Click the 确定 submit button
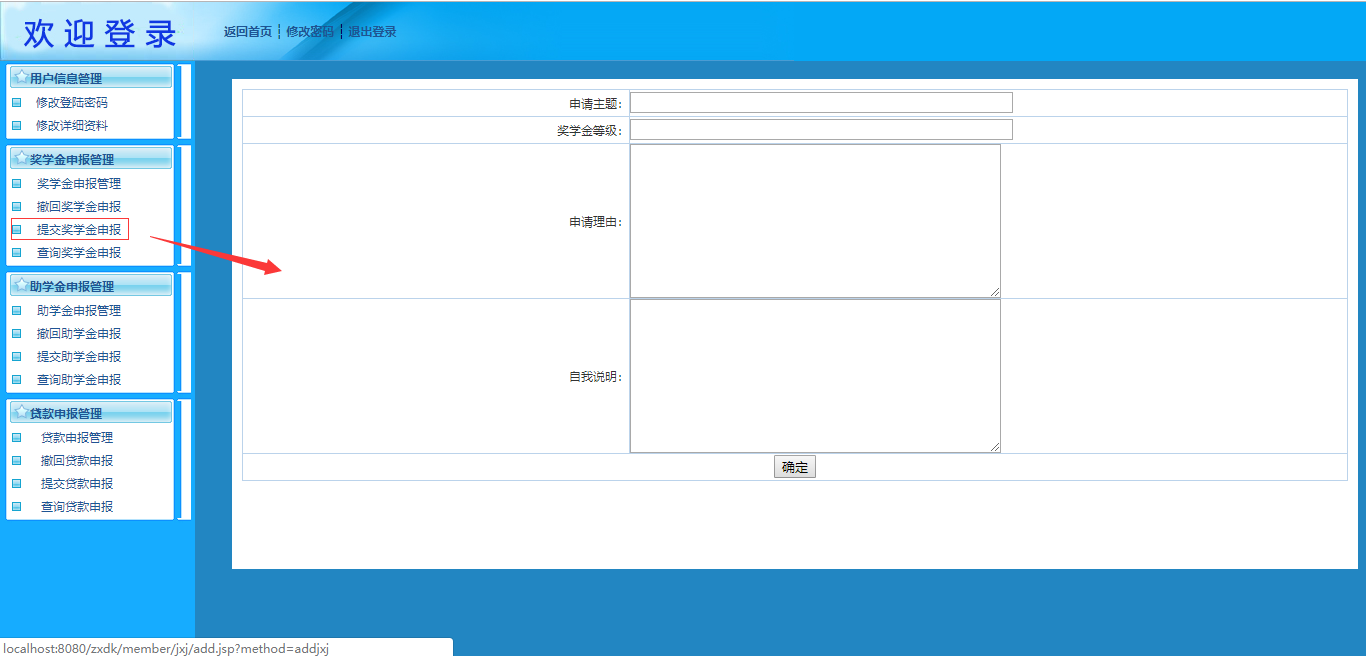This screenshot has height=656, width=1366. pos(794,467)
